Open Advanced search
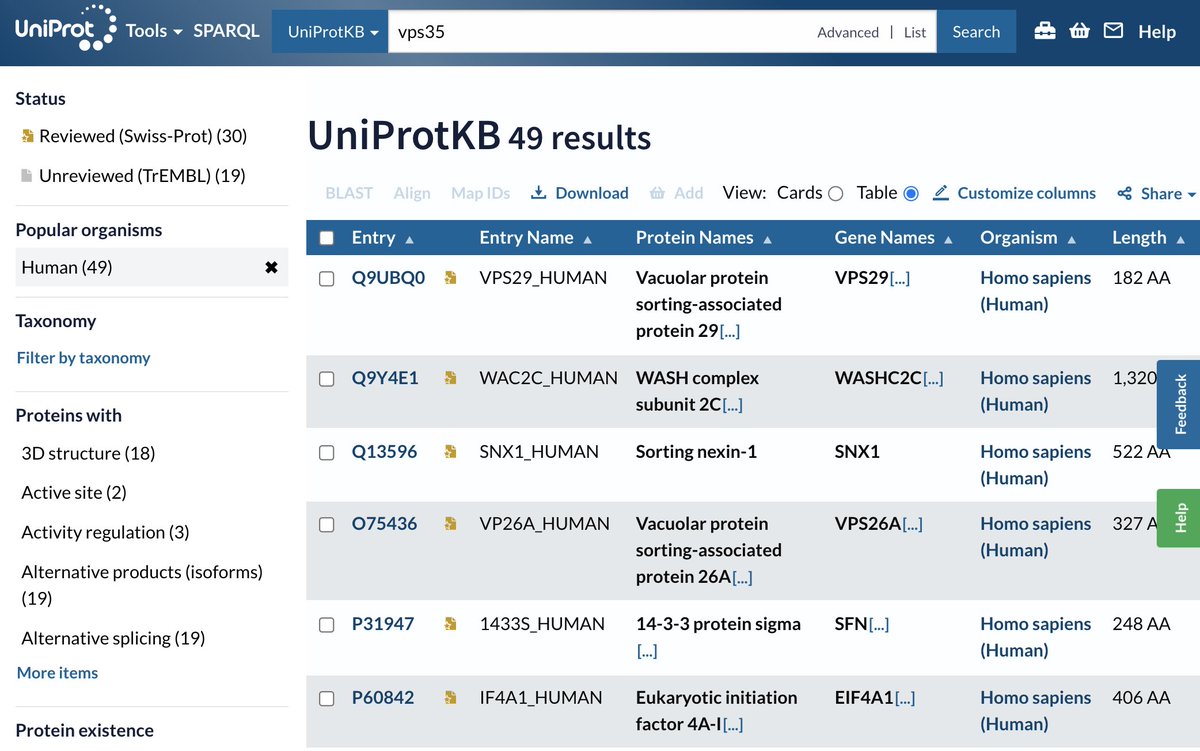This screenshot has height=751, width=1200. (x=848, y=32)
